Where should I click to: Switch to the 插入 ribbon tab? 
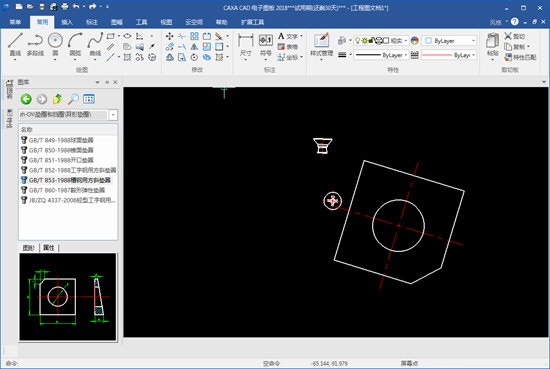[67, 22]
